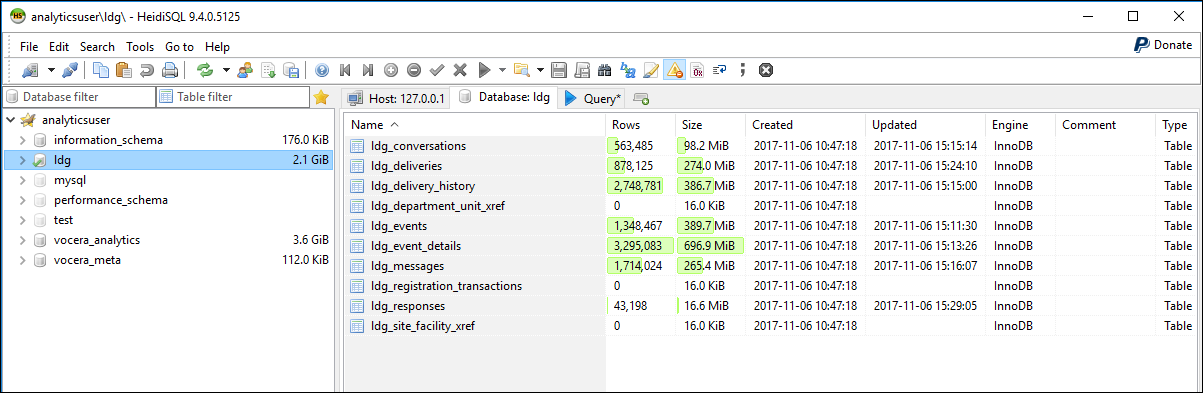
Task: Click the refresh icon in the toolbar
Action: click(205, 70)
